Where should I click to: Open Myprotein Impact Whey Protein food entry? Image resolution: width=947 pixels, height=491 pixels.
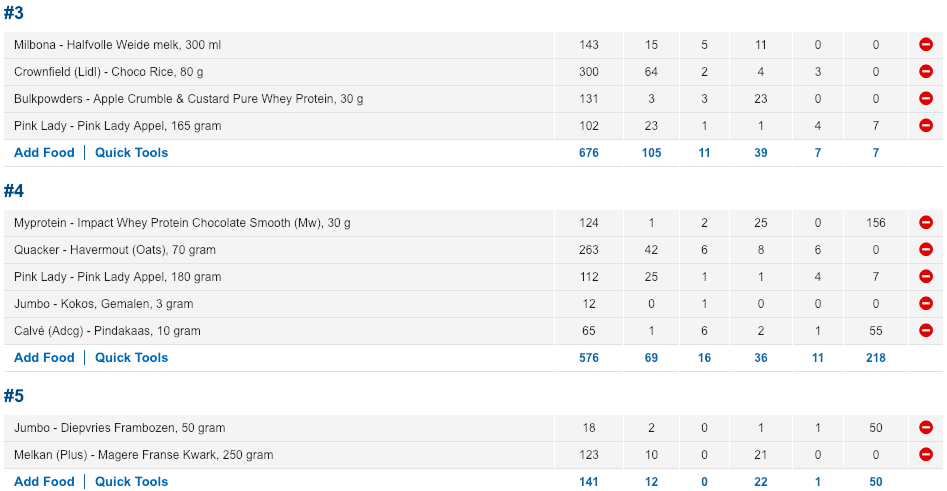tap(182, 223)
